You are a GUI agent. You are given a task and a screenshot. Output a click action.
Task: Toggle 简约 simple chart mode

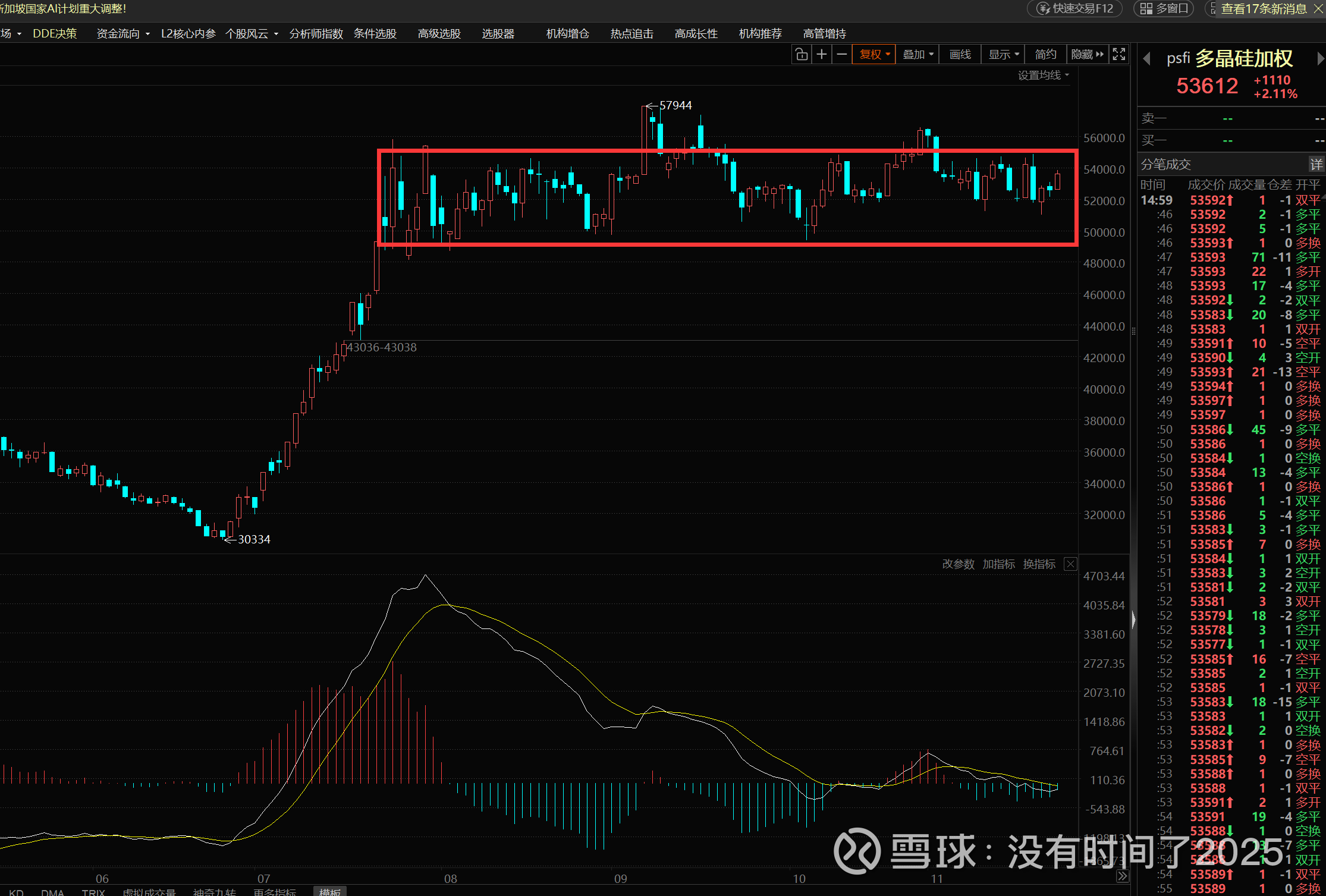pyautogui.click(x=1045, y=55)
